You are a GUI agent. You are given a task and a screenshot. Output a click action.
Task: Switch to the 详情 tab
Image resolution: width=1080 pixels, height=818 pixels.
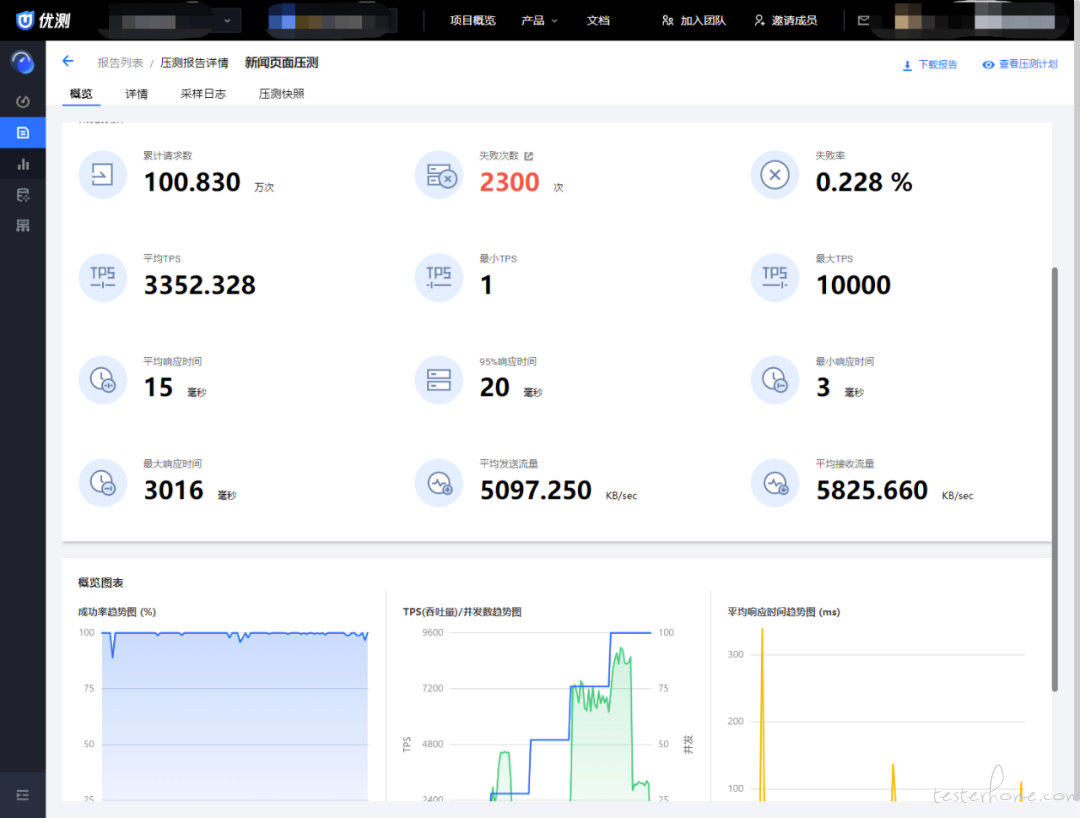tap(136, 94)
